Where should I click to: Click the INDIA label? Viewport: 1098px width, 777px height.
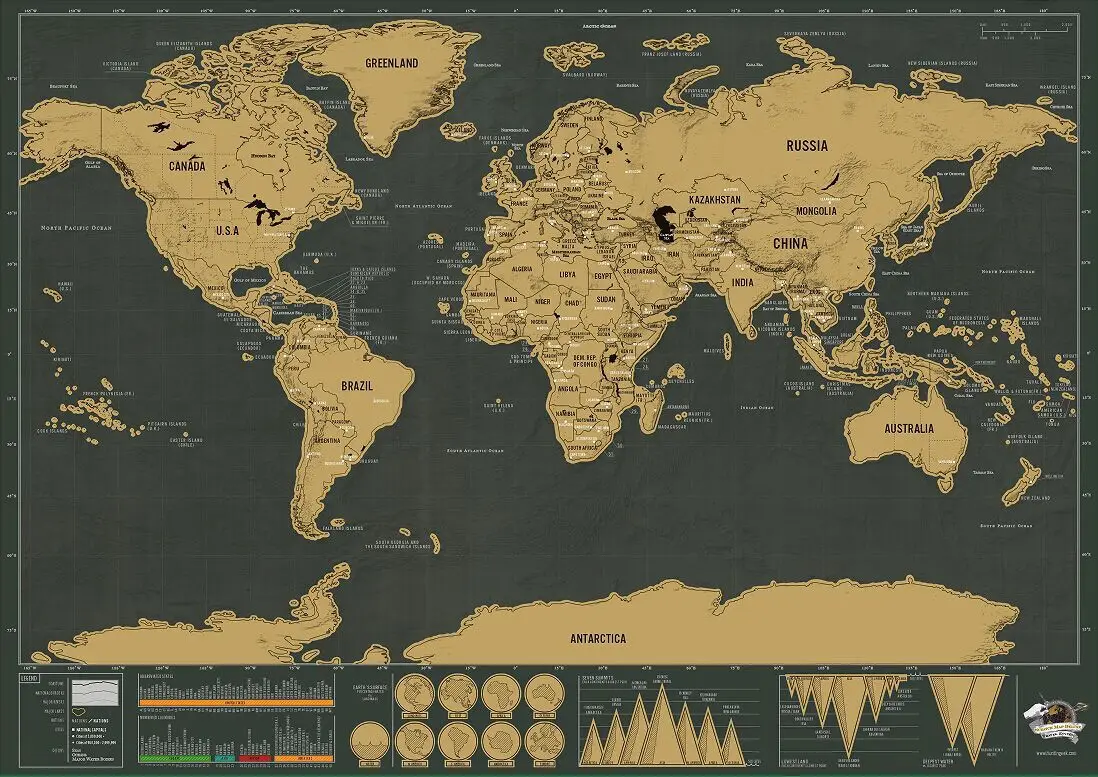(743, 283)
